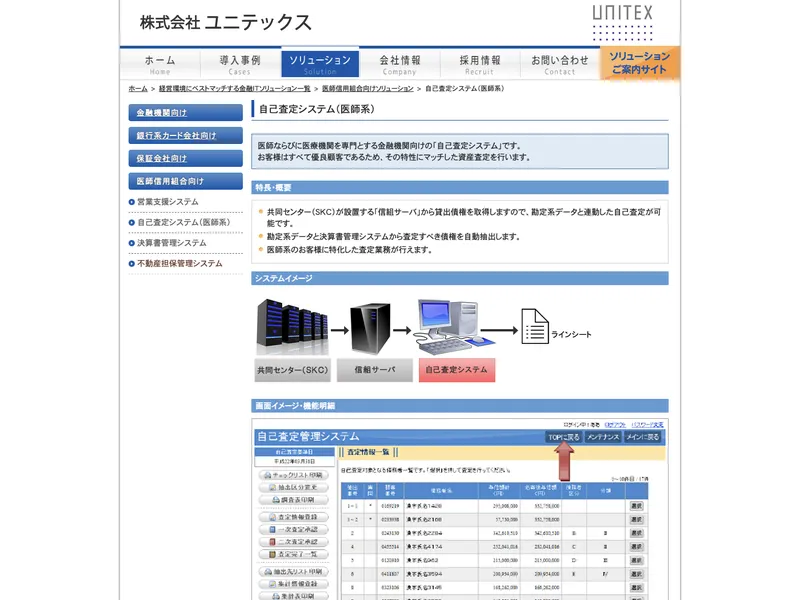Select the ソリューション navigation tab
This screenshot has width=800, height=600.
click(x=320, y=64)
